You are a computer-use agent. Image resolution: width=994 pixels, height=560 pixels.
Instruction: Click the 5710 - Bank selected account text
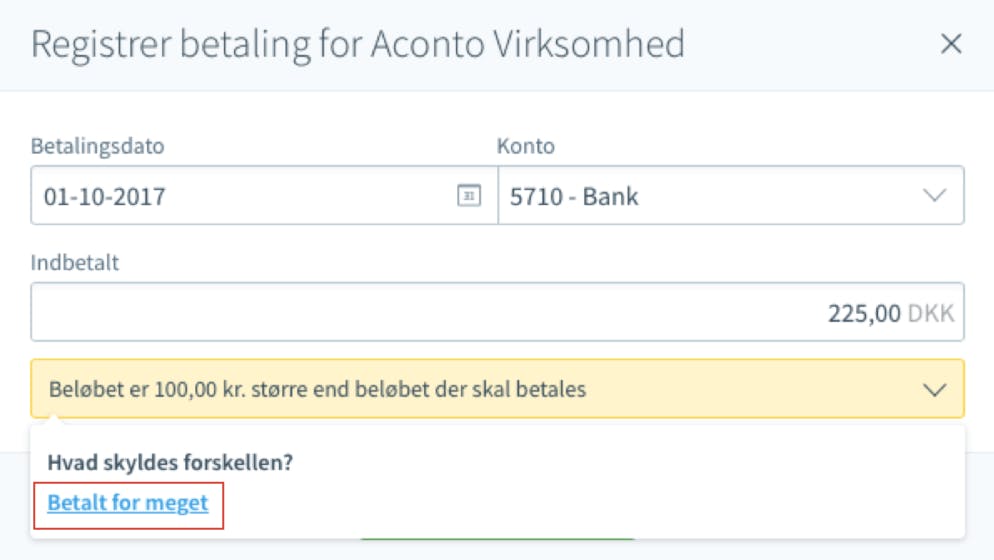tap(574, 197)
